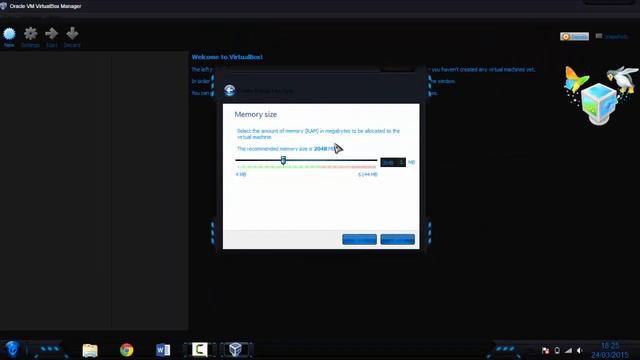The height and width of the screenshot is (360, 640).
Task: Click the power tray icon beside the flag
Action: pos(557,350)
